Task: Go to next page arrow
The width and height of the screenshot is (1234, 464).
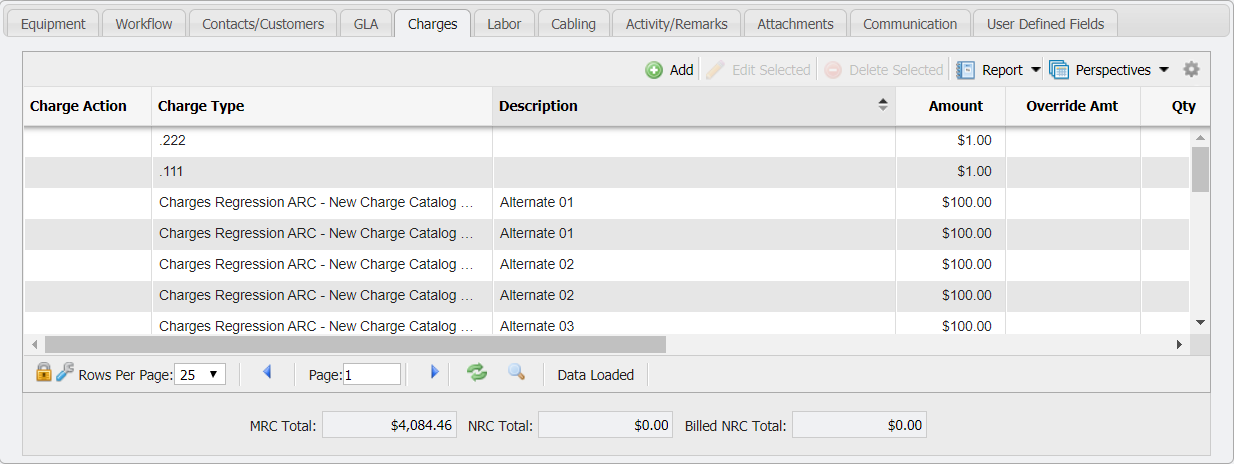Action: point(434,373)
